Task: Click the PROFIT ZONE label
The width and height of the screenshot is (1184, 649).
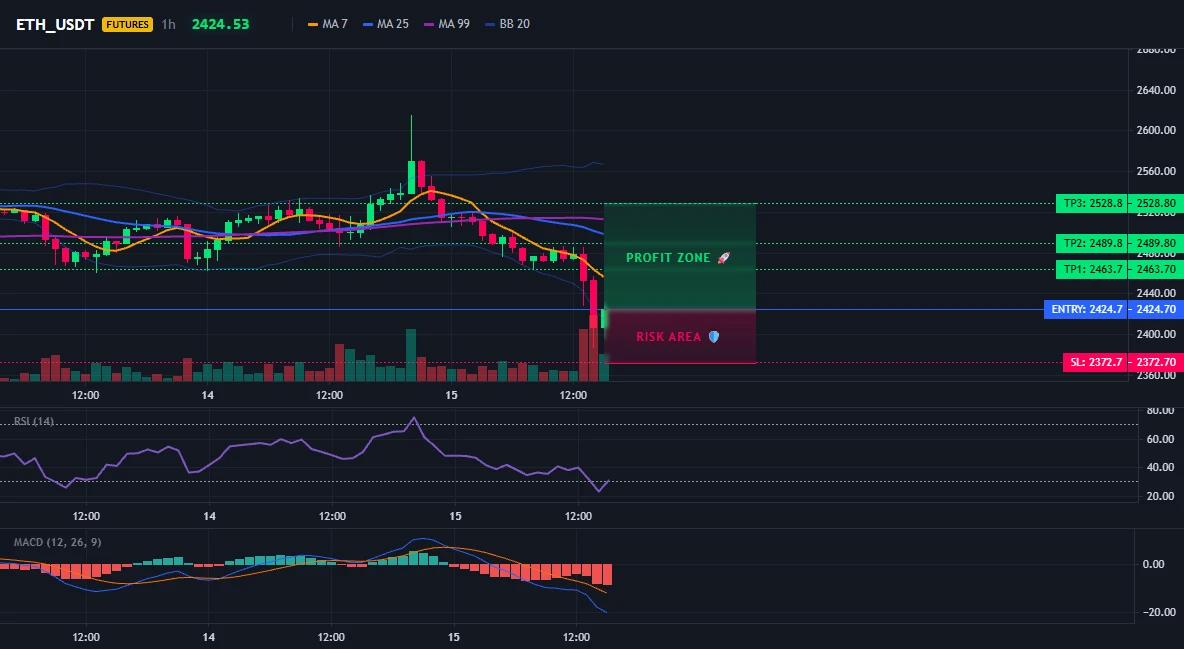Action: [678, 258]
